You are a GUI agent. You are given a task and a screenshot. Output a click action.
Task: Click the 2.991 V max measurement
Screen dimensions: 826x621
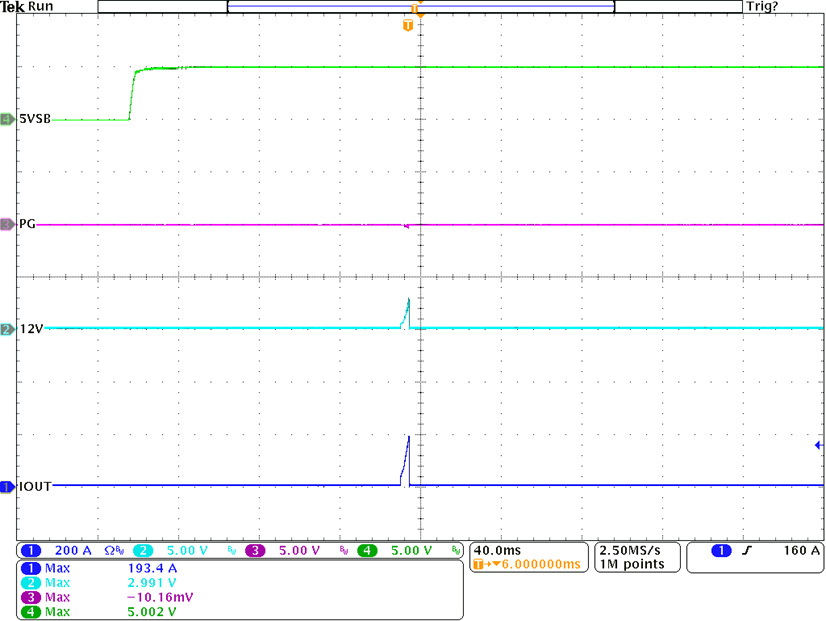152,583
